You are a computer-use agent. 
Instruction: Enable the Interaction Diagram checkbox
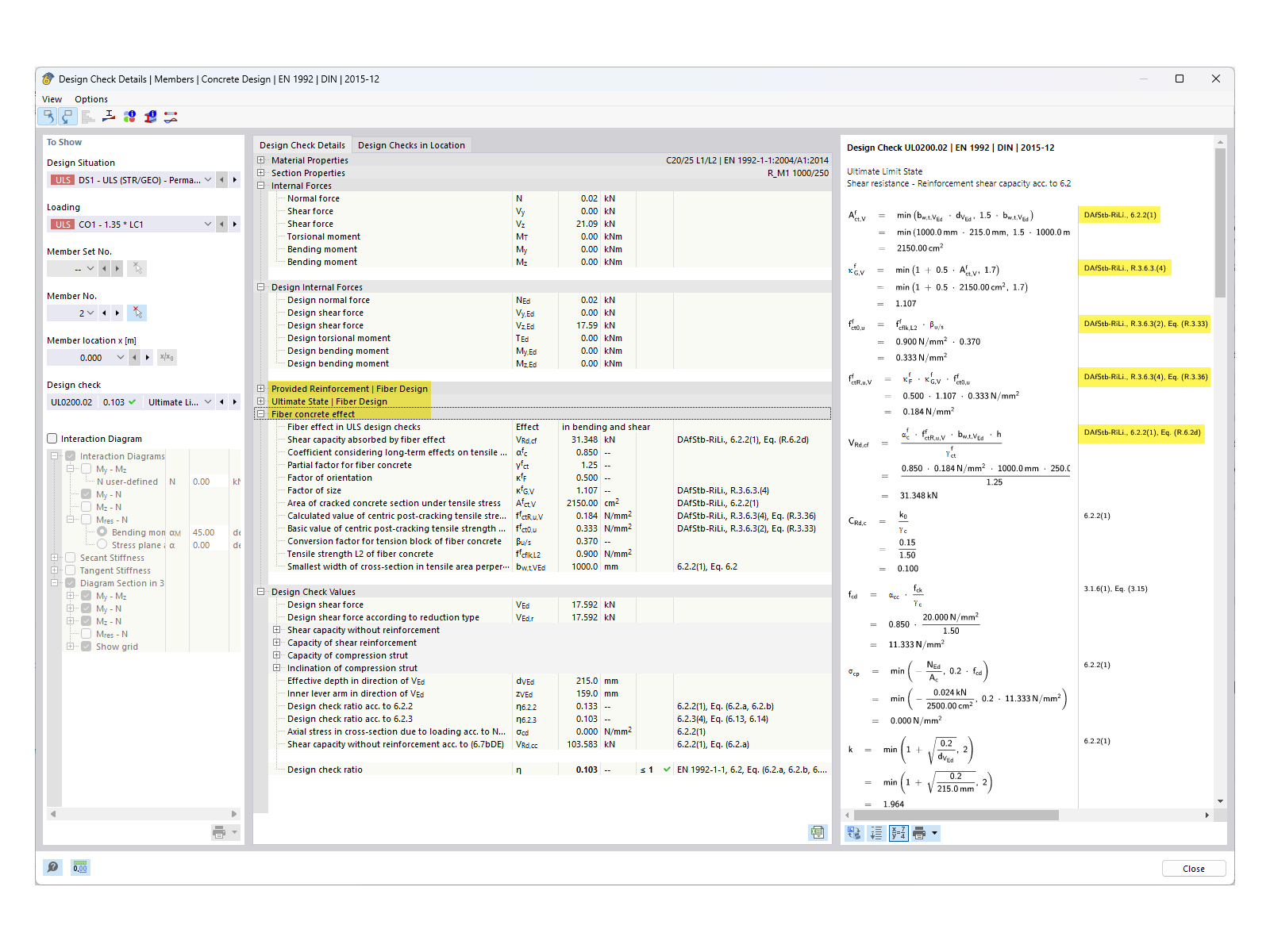(x=52, y=438)
